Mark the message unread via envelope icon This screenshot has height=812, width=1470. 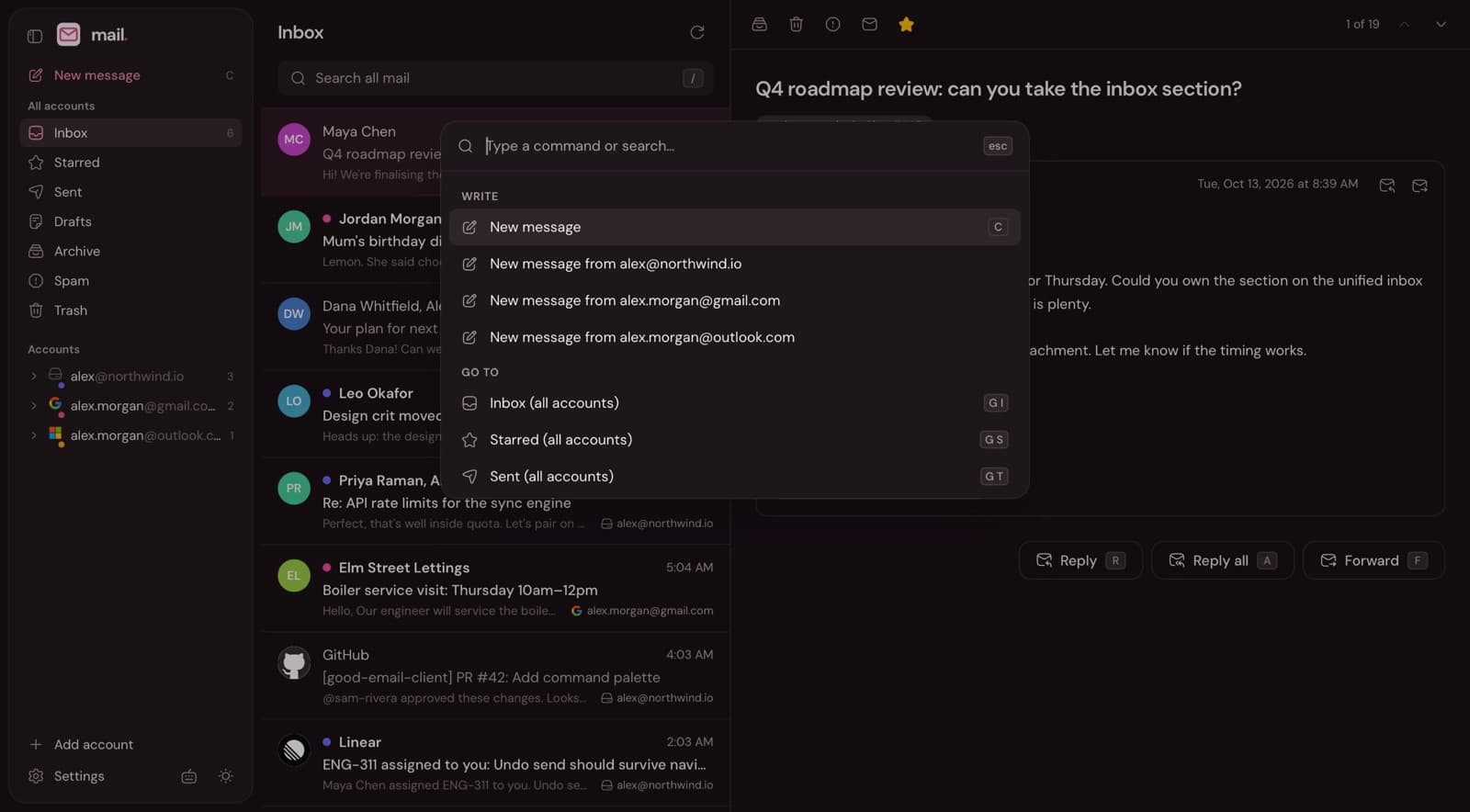tap(869, 25)
